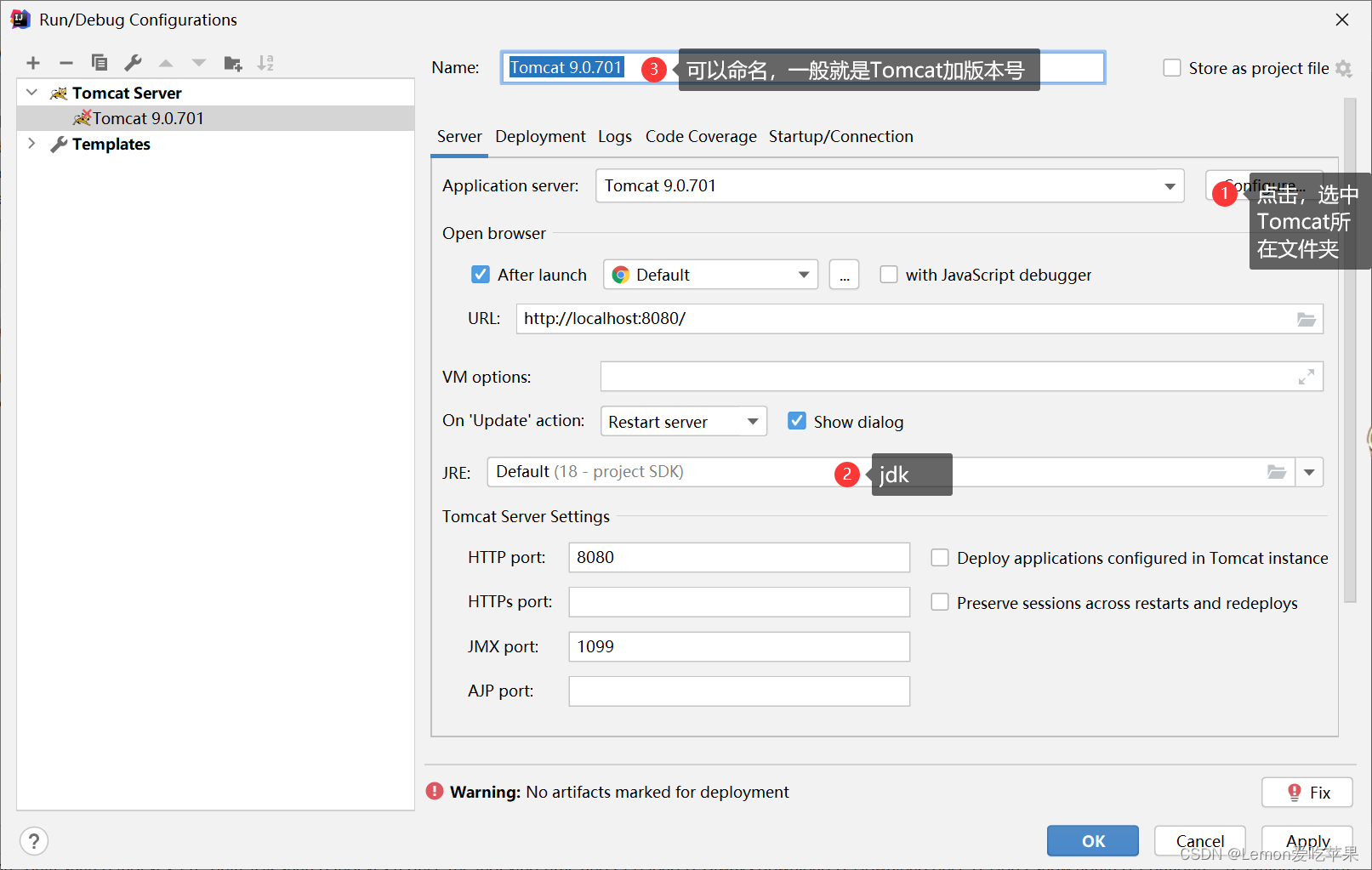Click the vertical scrollbar of the settings panel

pyautogui.click(x=1350, y=350)
